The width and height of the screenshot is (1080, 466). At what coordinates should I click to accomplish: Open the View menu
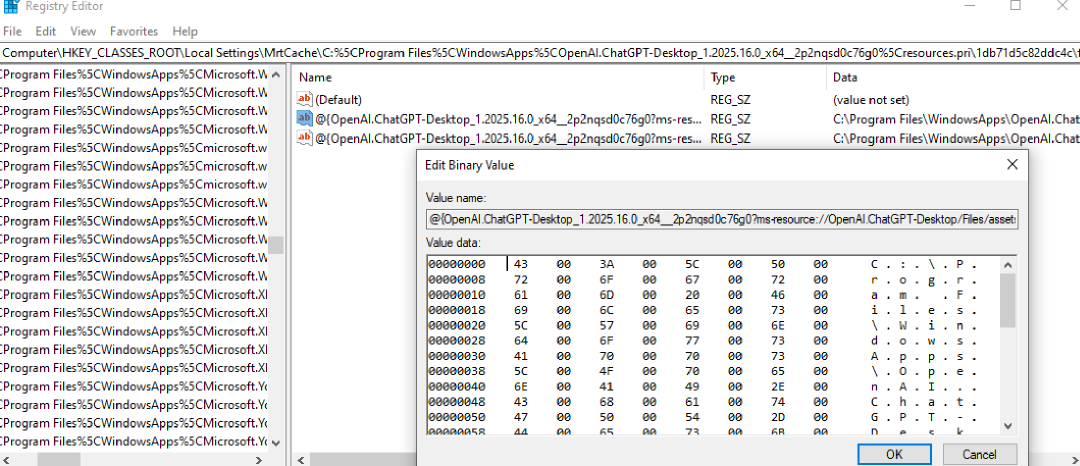(x=83, y=31)
